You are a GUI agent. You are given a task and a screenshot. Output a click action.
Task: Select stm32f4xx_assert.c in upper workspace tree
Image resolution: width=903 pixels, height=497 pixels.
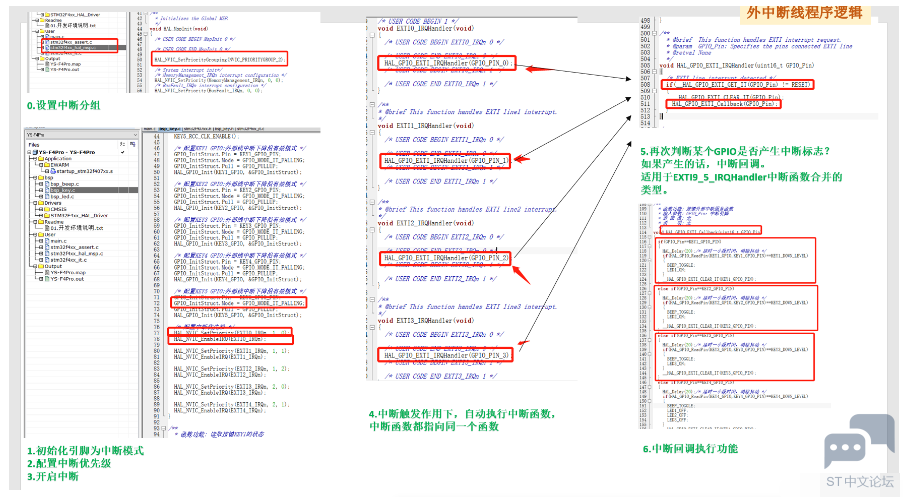tap(71, 42)
